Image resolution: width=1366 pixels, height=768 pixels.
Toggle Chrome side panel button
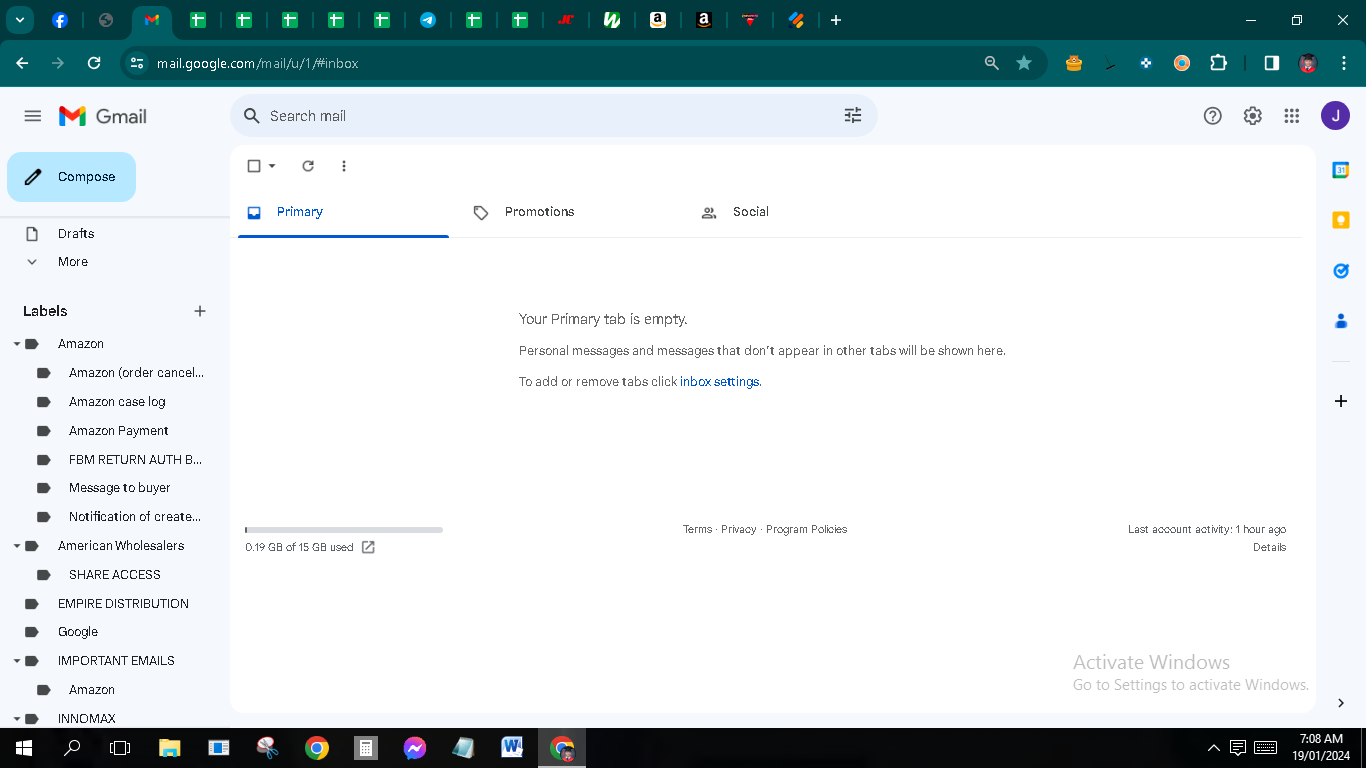1272,63
